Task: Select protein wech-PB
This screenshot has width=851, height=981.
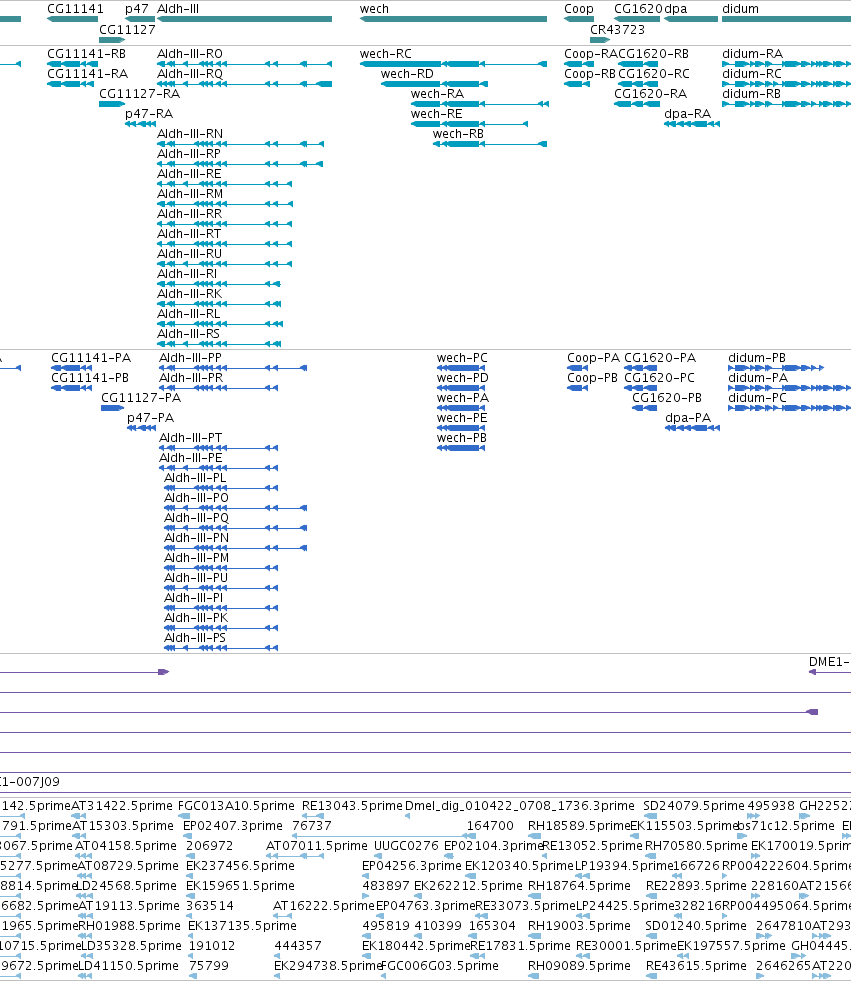Action: tap(462, 438)
